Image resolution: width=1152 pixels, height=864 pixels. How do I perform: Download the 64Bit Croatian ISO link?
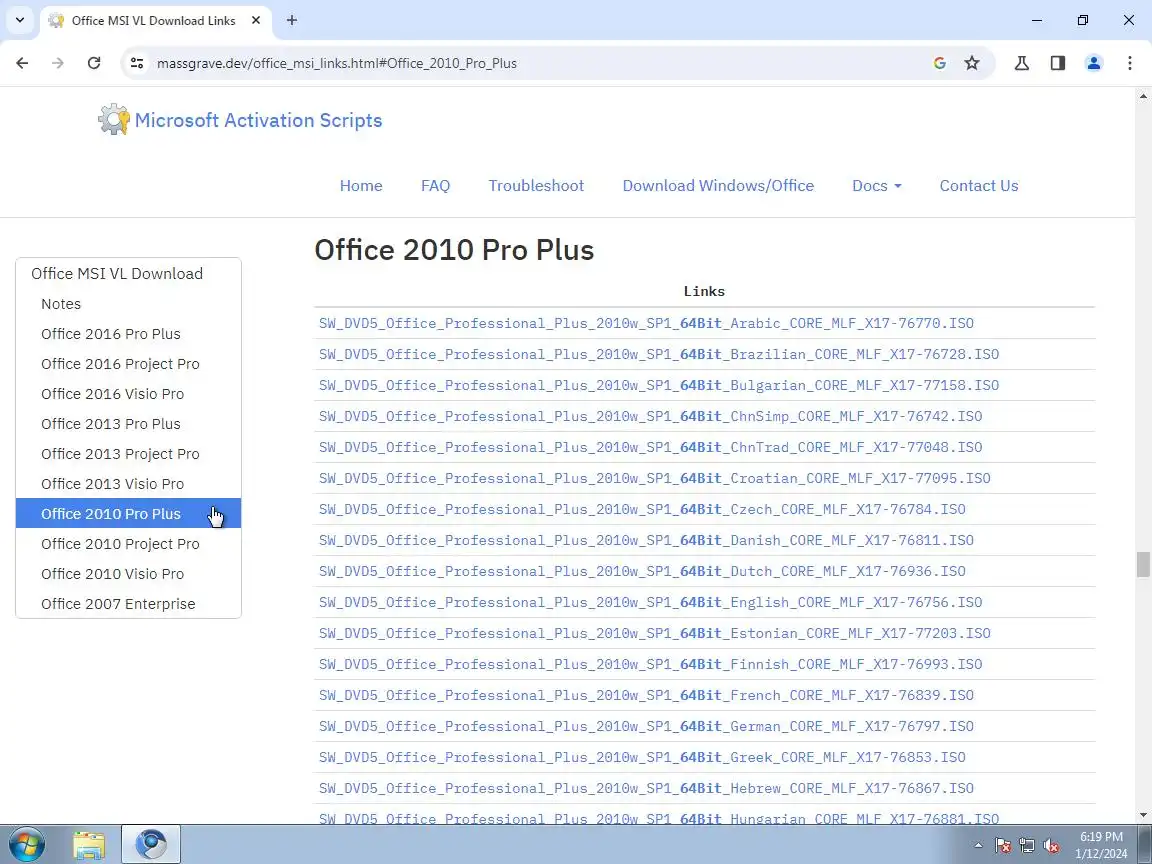(655, 478)
